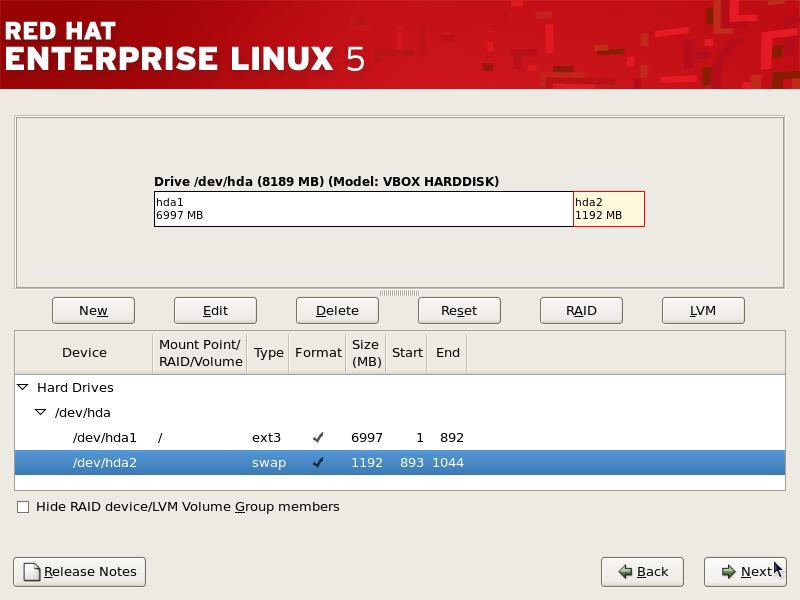Screen dimensions: 800x600
Task: Select the /dev/hda2 swap row
Action: pyautogui.click(x=400, y=463)
